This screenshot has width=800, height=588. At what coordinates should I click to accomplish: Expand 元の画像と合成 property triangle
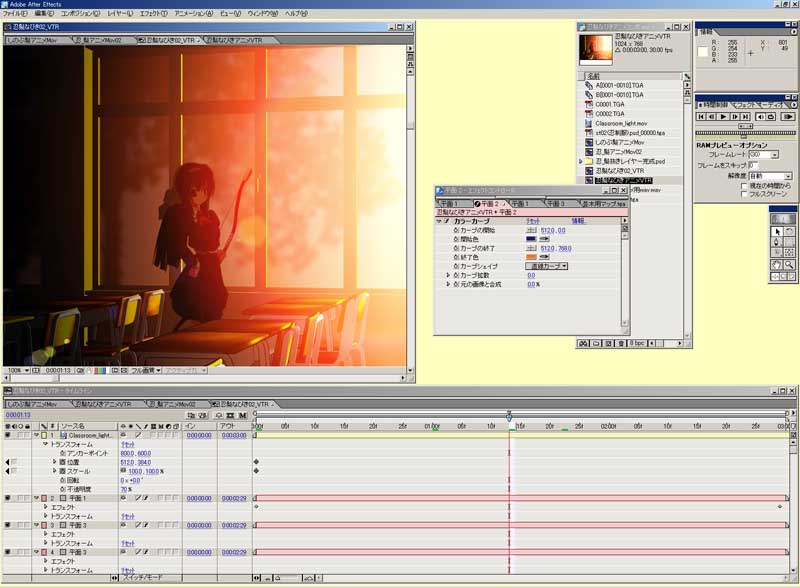[x=448, y=284]
